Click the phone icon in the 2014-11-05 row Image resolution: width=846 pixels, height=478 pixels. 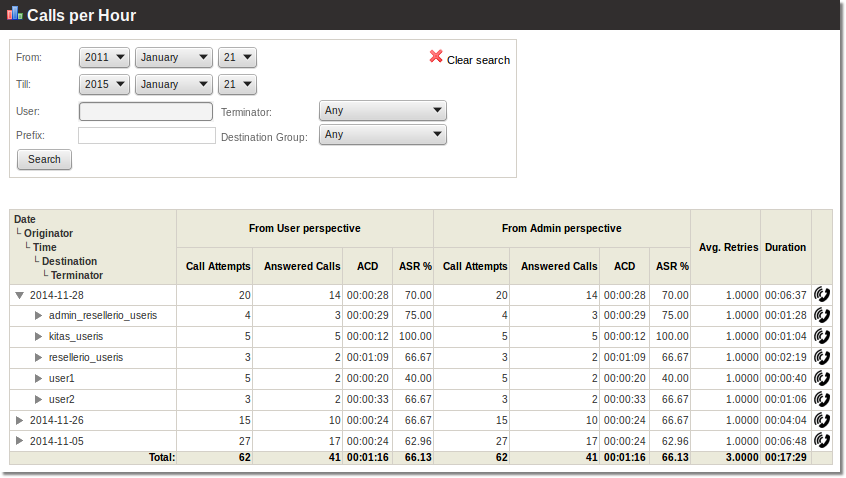(822, 440)
